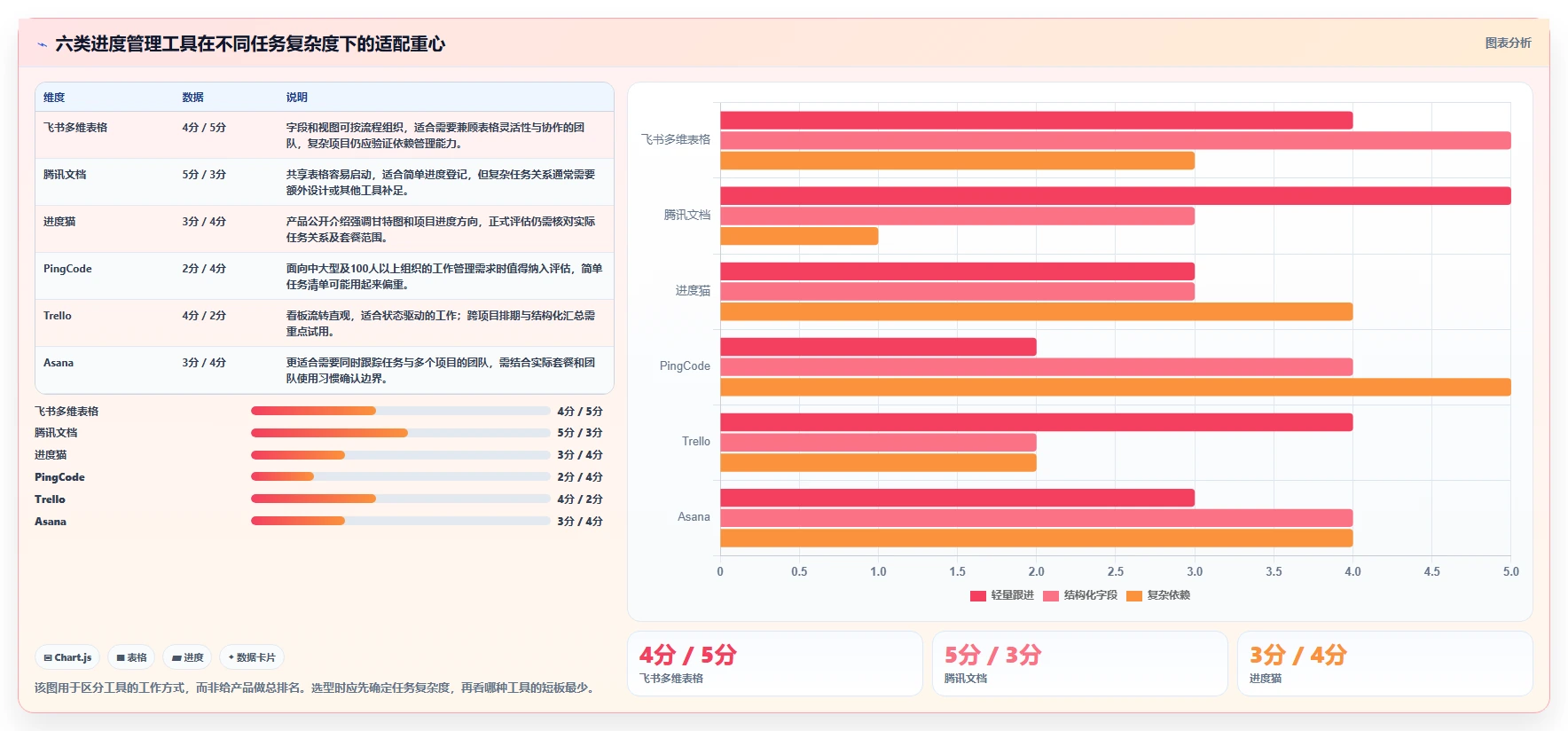
Task: Click the 表格 tag chip
Action: (x=131, y=657)
